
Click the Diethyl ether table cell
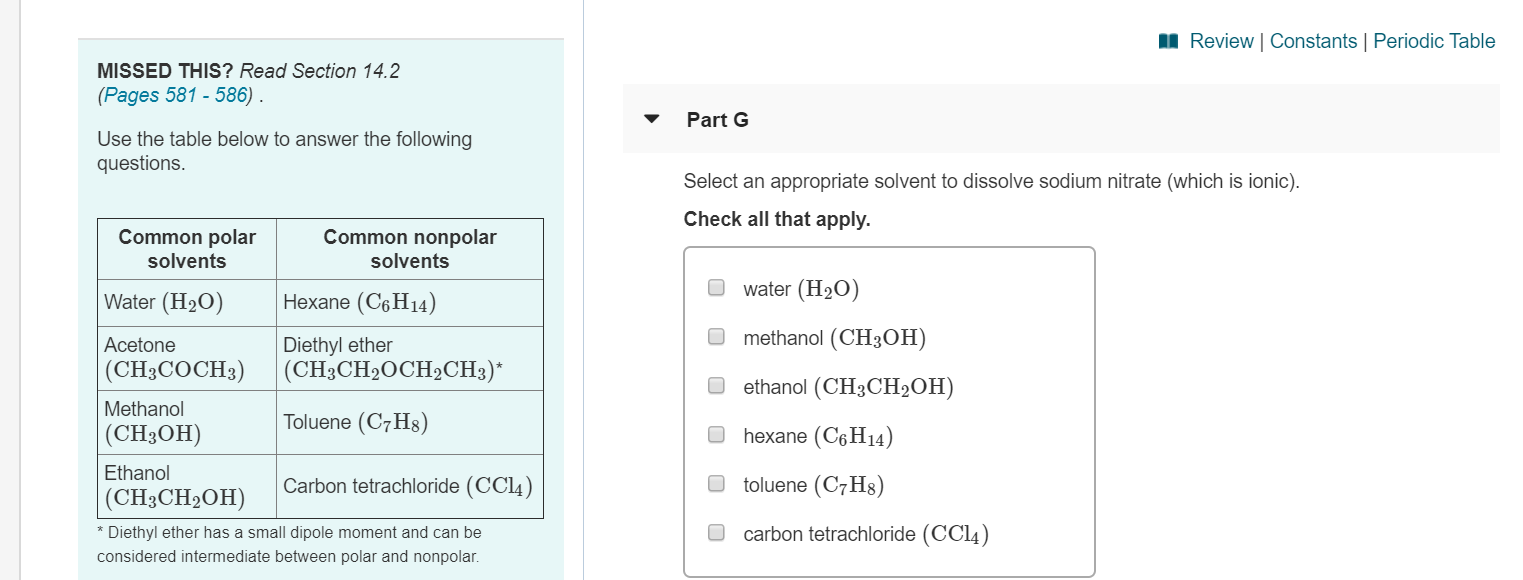[410, 358]
